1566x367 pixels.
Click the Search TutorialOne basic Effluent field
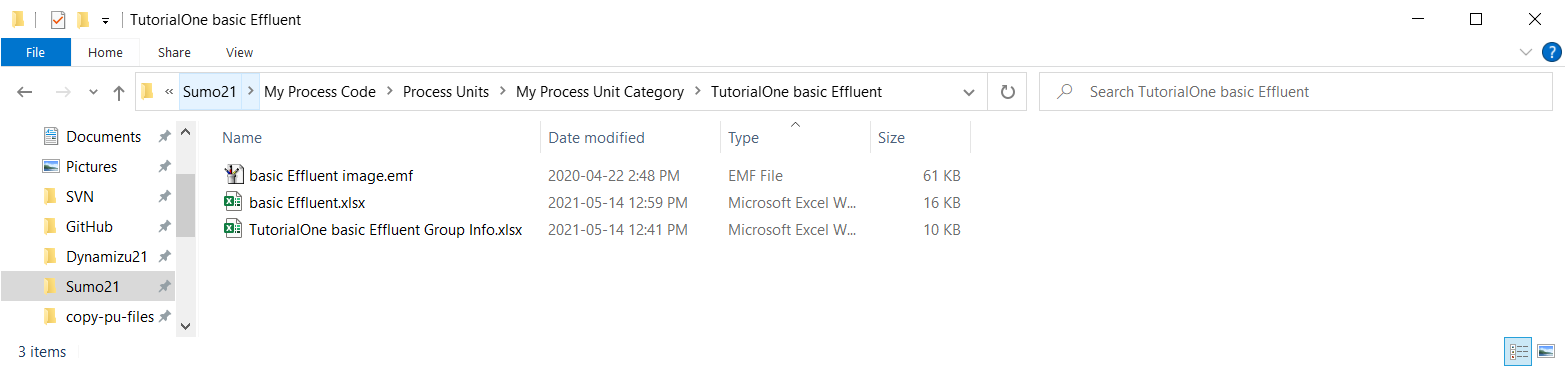click(1296, 92)
